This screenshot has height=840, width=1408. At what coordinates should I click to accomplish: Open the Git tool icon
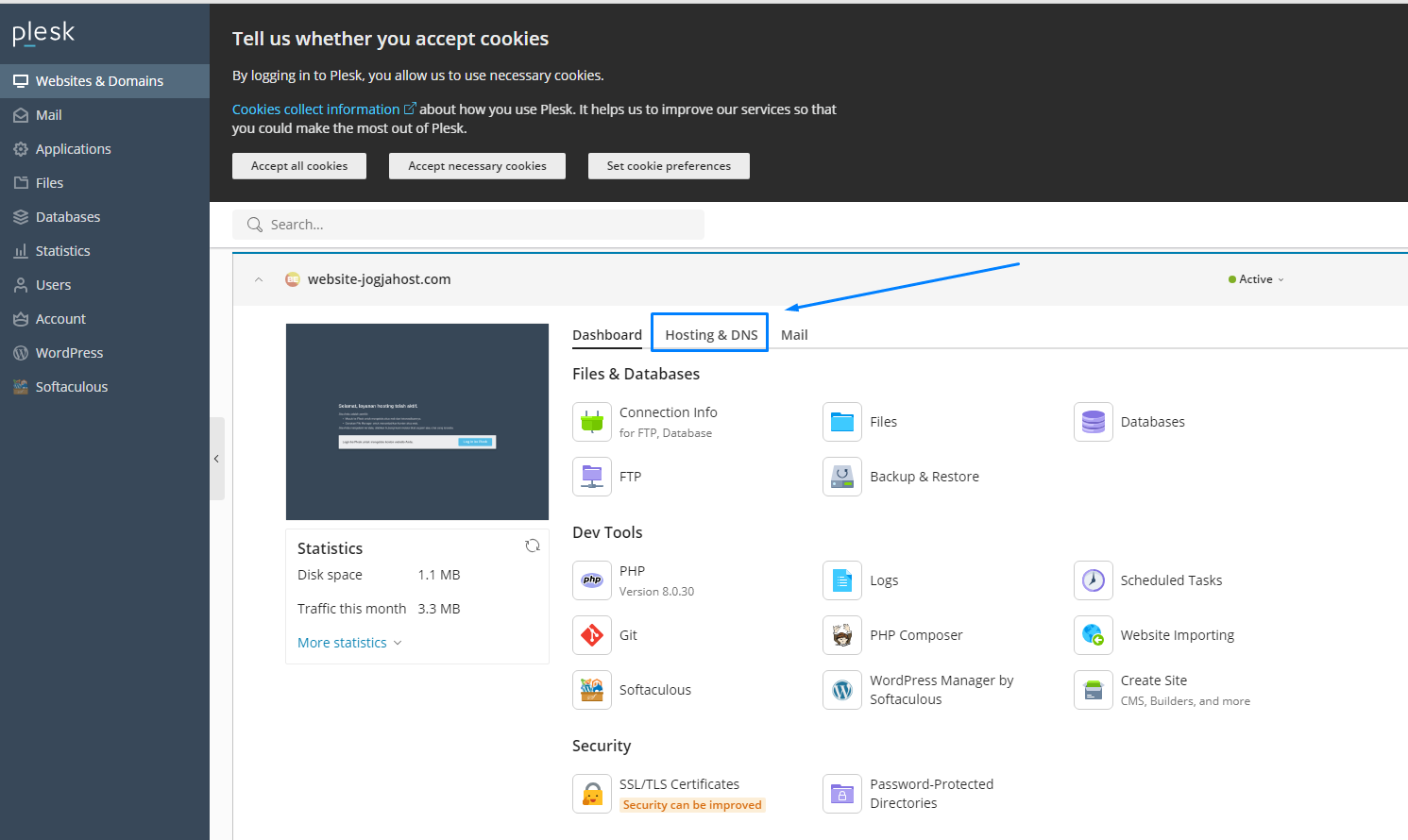pyautogui.click(x=592, y=635)
